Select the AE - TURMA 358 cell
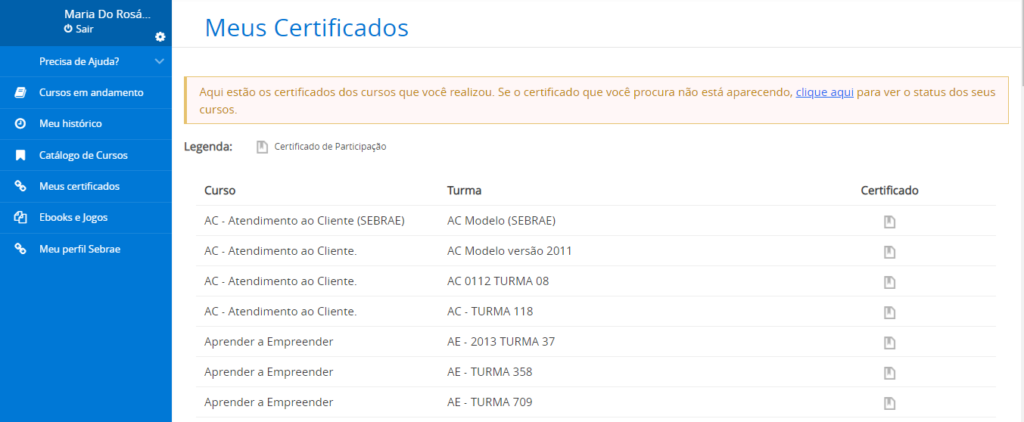The height and width of the screenshot is (422, 1024). pos(490,372)
